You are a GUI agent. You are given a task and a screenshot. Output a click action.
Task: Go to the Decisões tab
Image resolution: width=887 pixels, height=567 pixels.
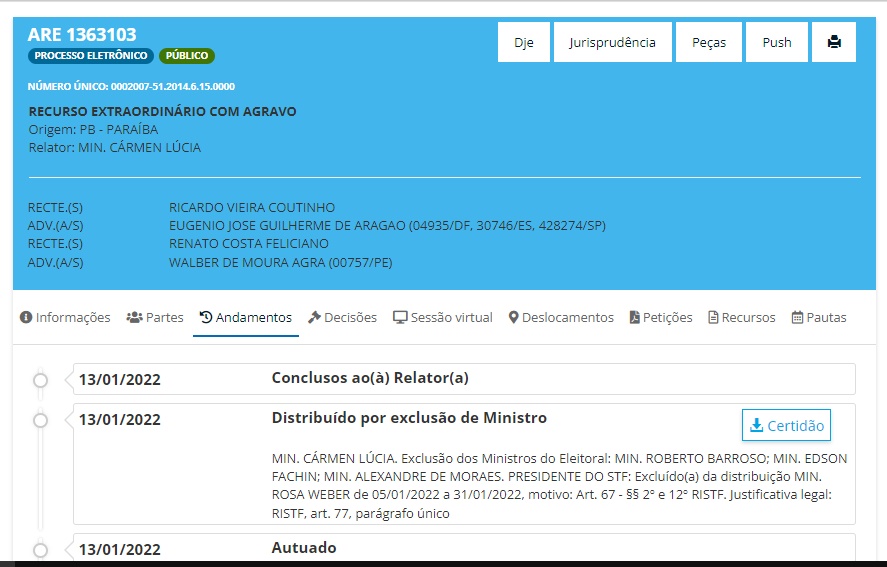(x=342, y=317)
